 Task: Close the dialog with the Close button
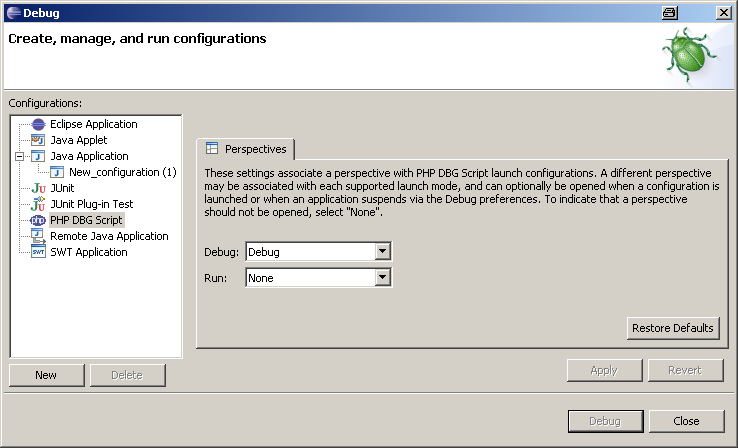tap(686, 421)
